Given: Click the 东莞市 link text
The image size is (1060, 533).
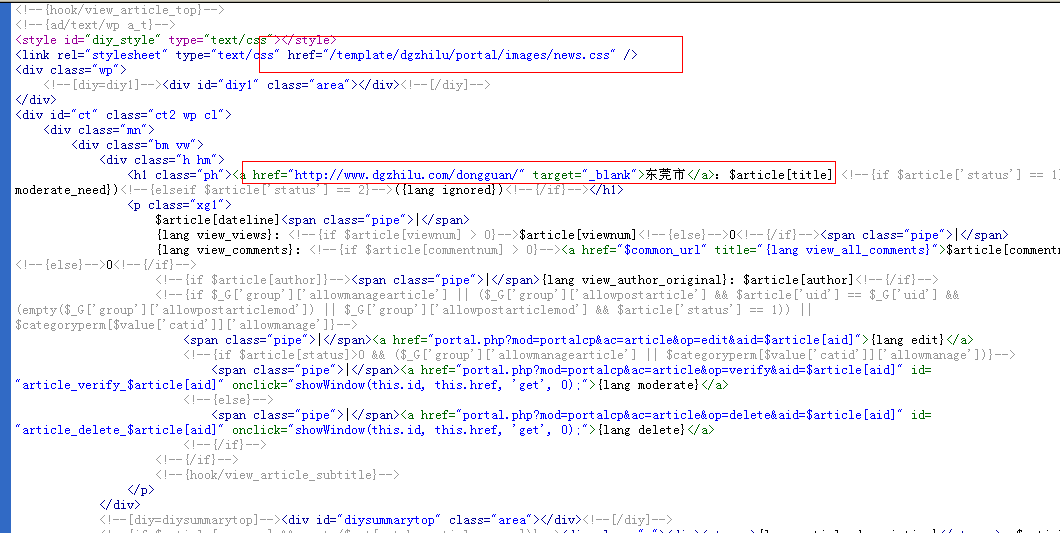Looking at the screenshot, I should 665,175.
